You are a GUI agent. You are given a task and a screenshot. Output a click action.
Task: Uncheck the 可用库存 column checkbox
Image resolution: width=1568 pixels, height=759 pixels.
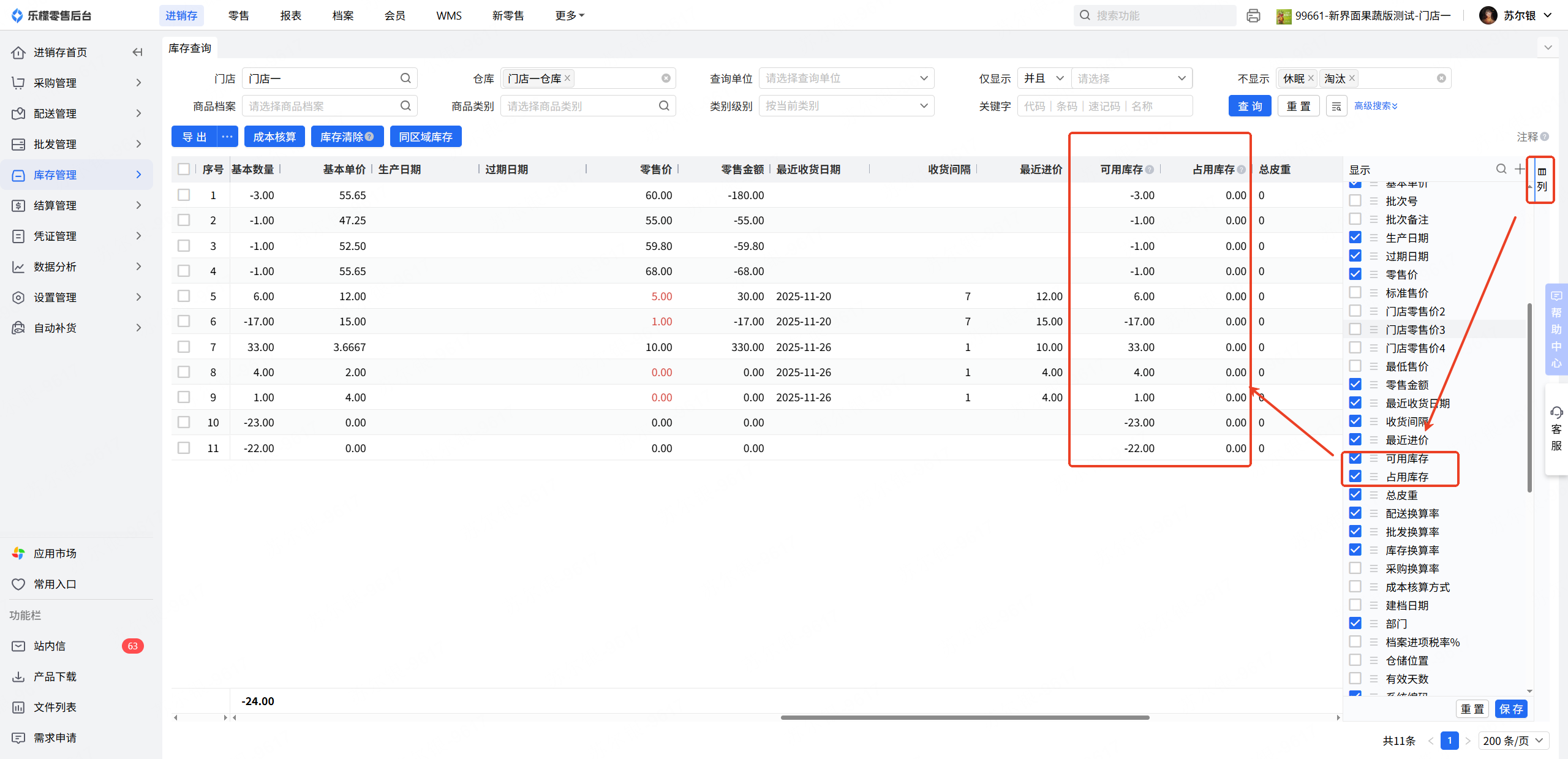1355,458
